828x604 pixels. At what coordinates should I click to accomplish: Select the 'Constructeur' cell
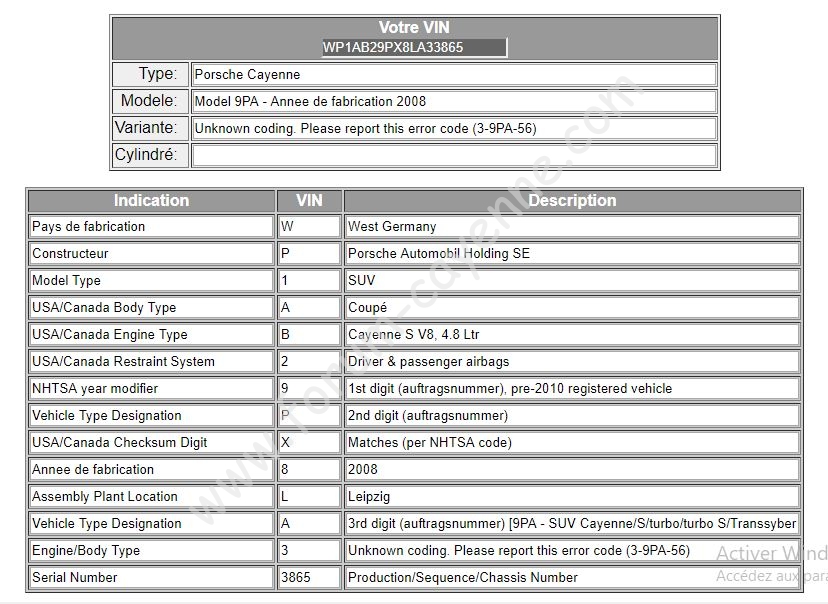click(152, 253)
